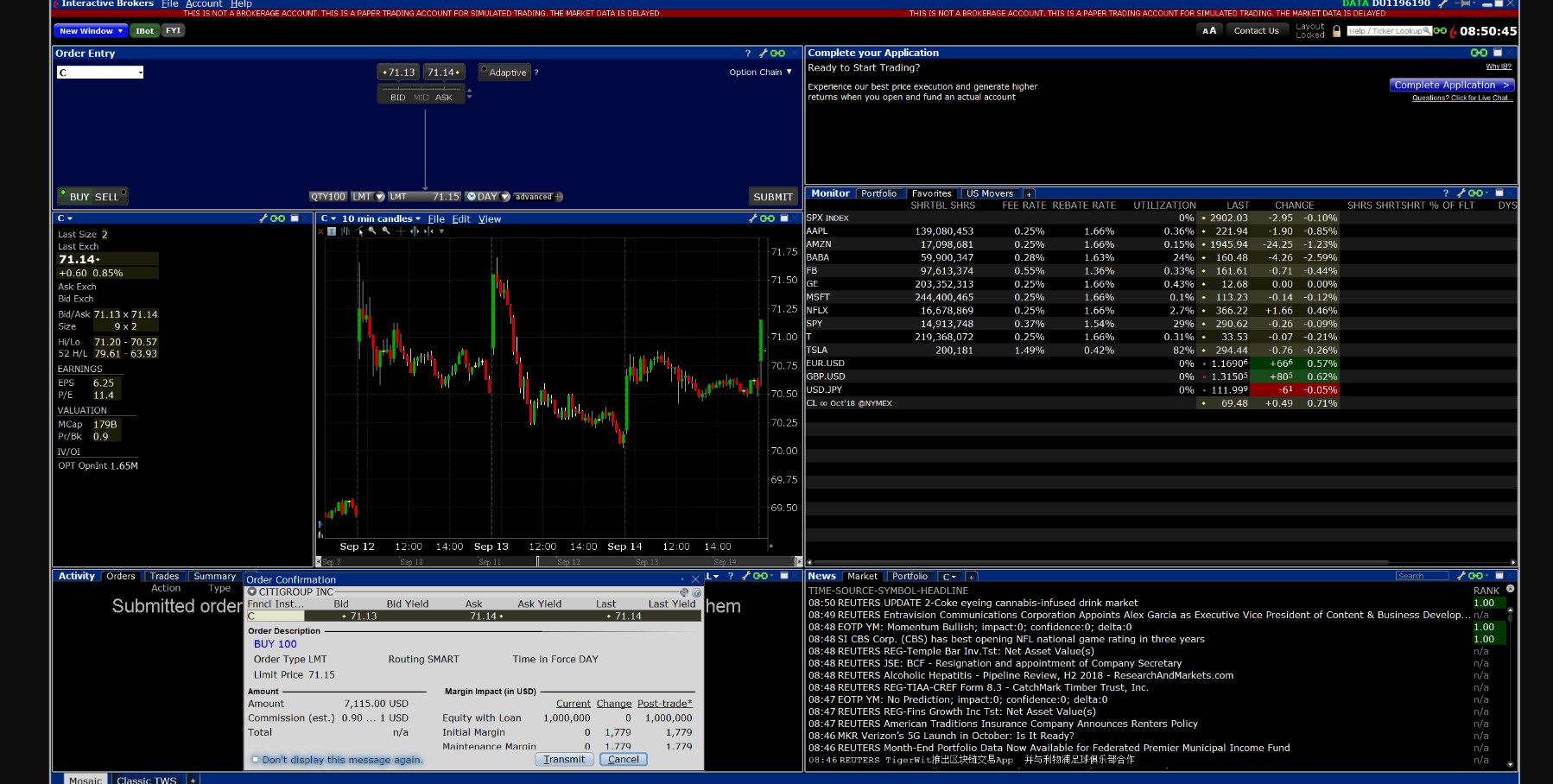Open the symbol C dropdown in quote panel
The image size is (1553, 784).
tap(65, 218)
